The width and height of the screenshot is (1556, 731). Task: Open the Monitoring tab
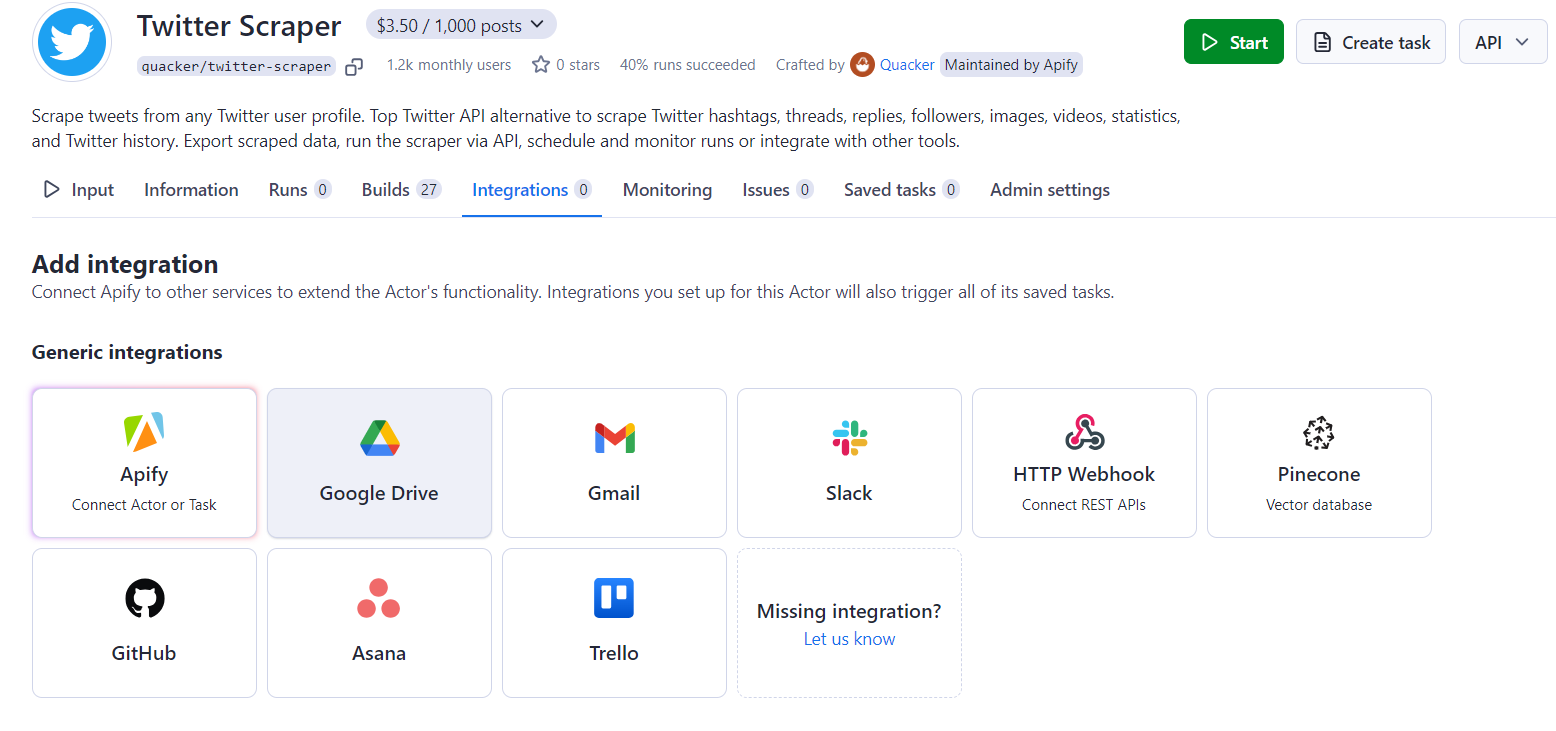click(667, 190)
